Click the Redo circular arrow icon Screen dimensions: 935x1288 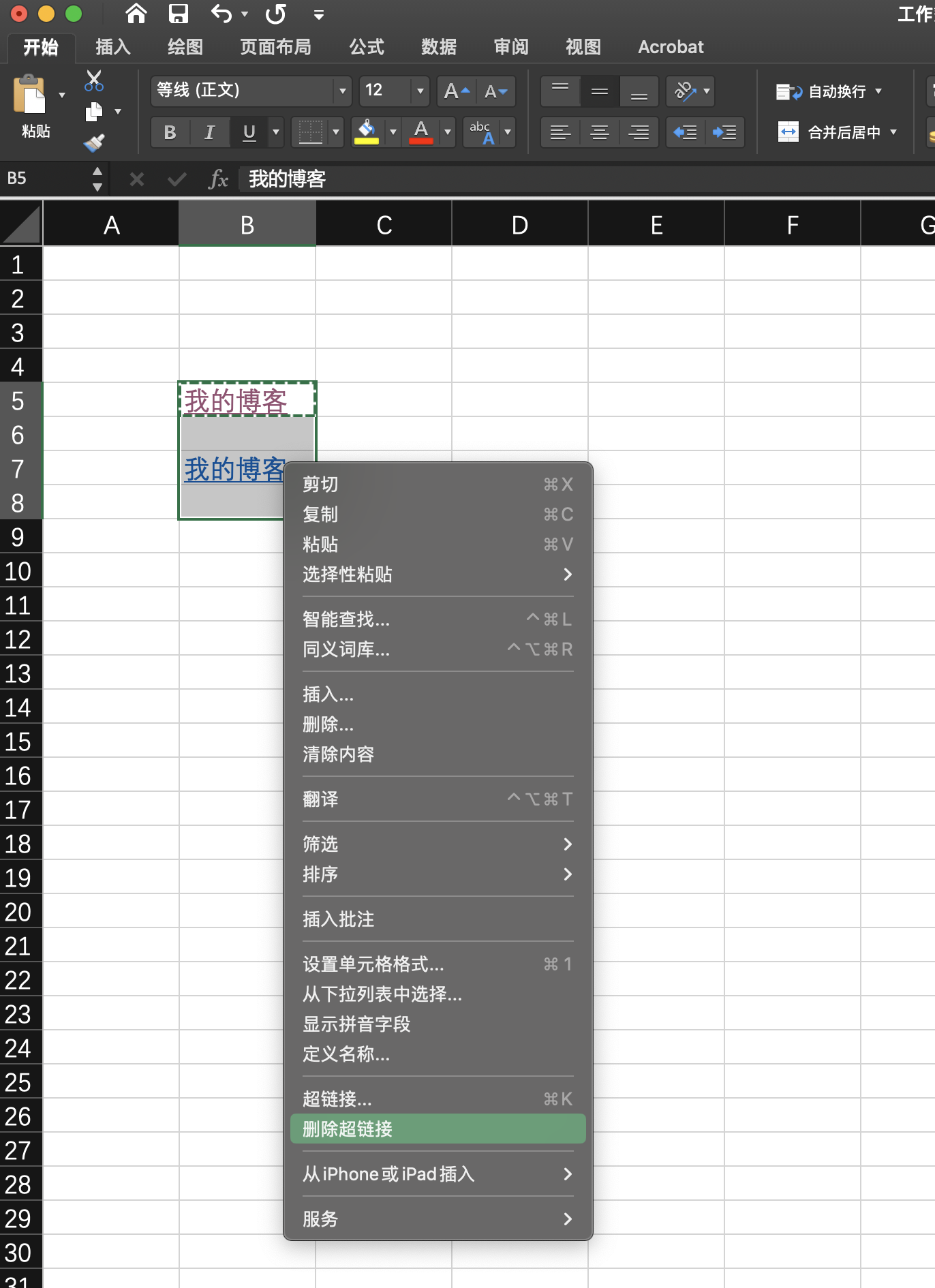(276, 14)
